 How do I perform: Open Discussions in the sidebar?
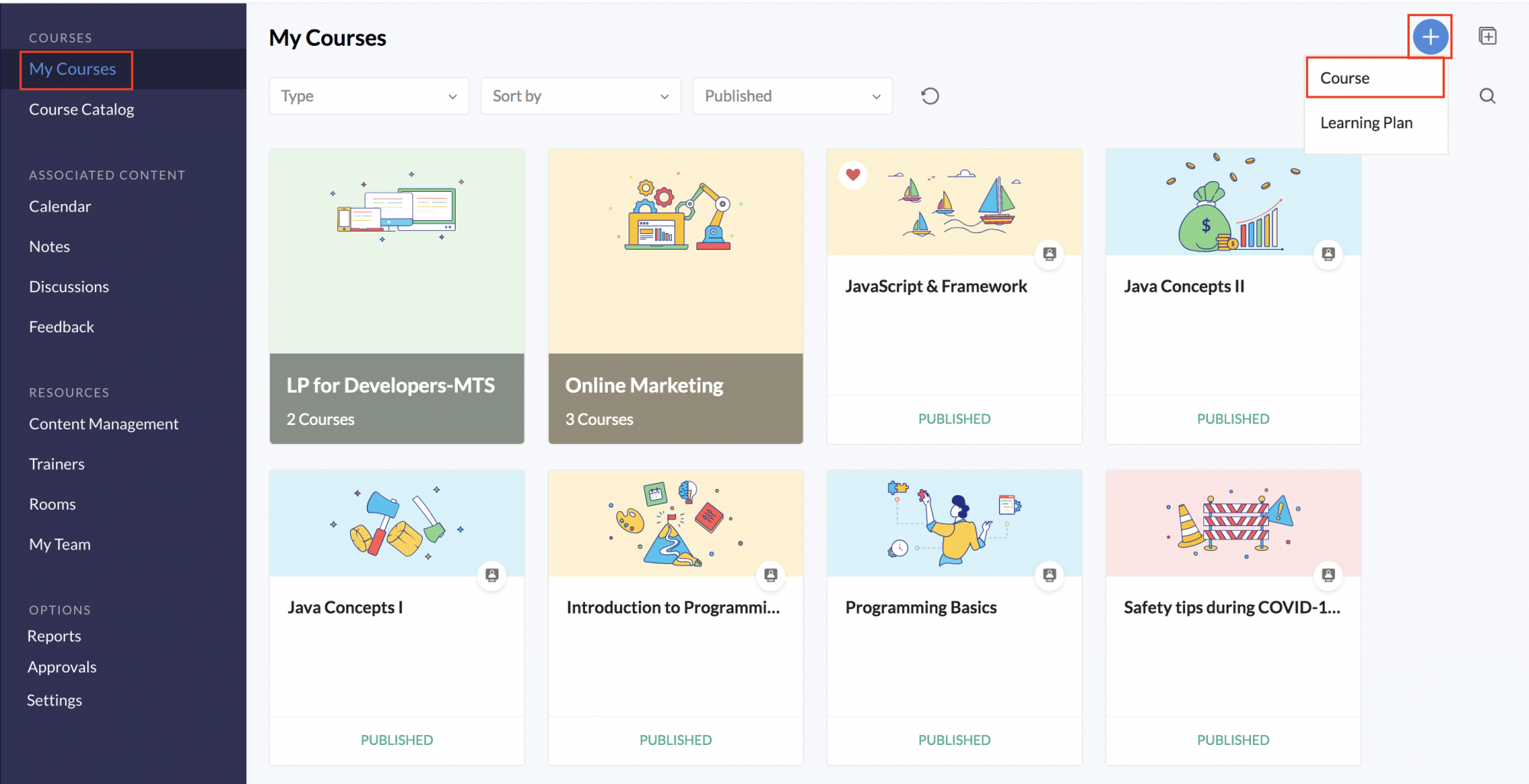(x=69, y=287)
